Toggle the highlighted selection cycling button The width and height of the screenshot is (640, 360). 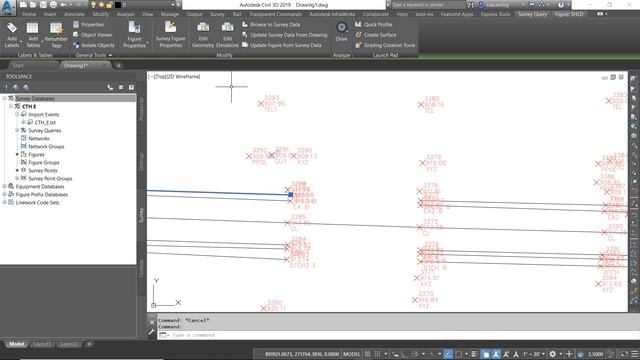tap(486, 354)
